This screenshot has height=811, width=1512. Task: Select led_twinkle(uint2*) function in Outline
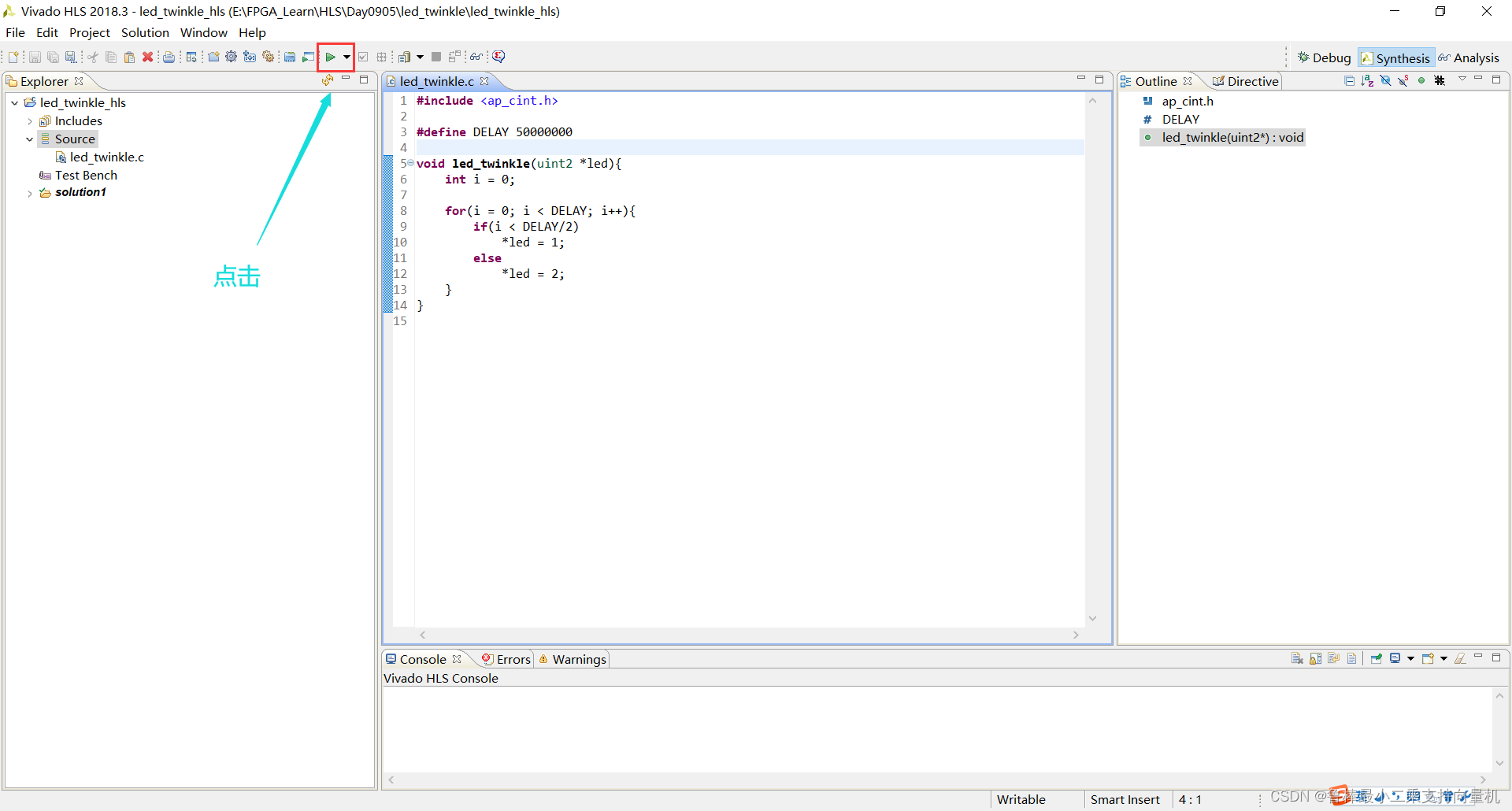pos(1223,138)
